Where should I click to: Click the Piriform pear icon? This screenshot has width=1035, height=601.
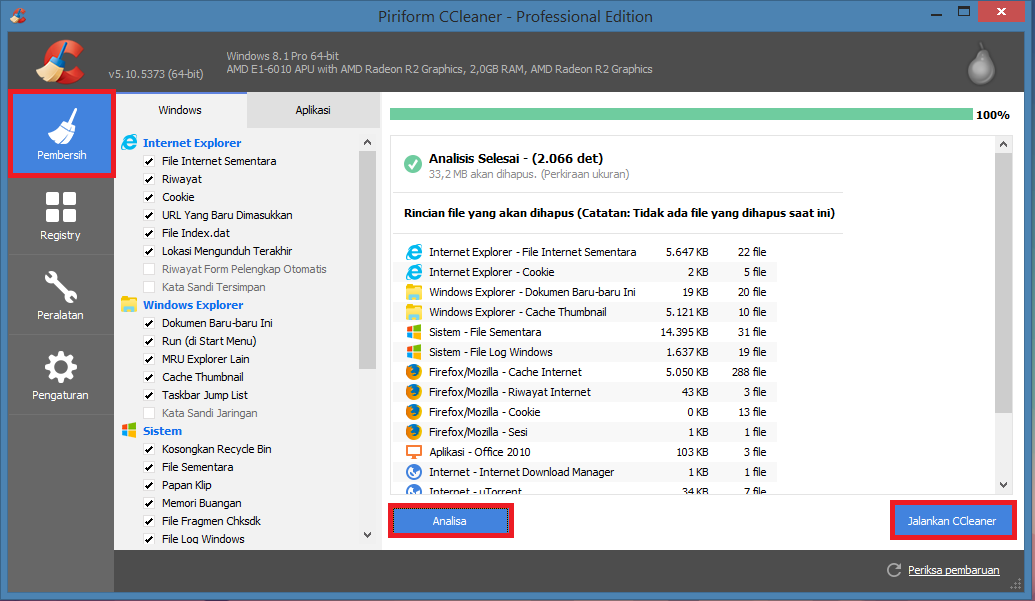point(981,64)
